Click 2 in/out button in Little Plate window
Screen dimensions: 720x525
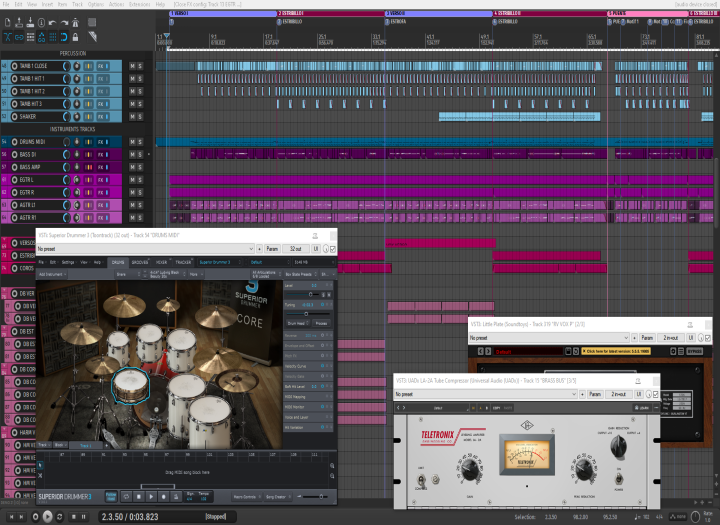coord(670,338)
